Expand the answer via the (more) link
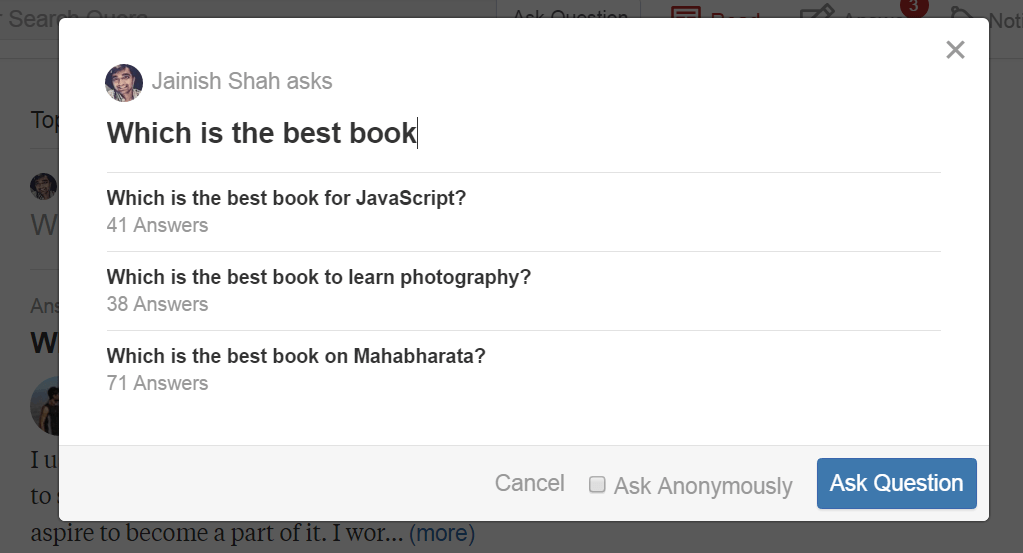This screenshot has width=1023, height=553. (x=442, y=533)
